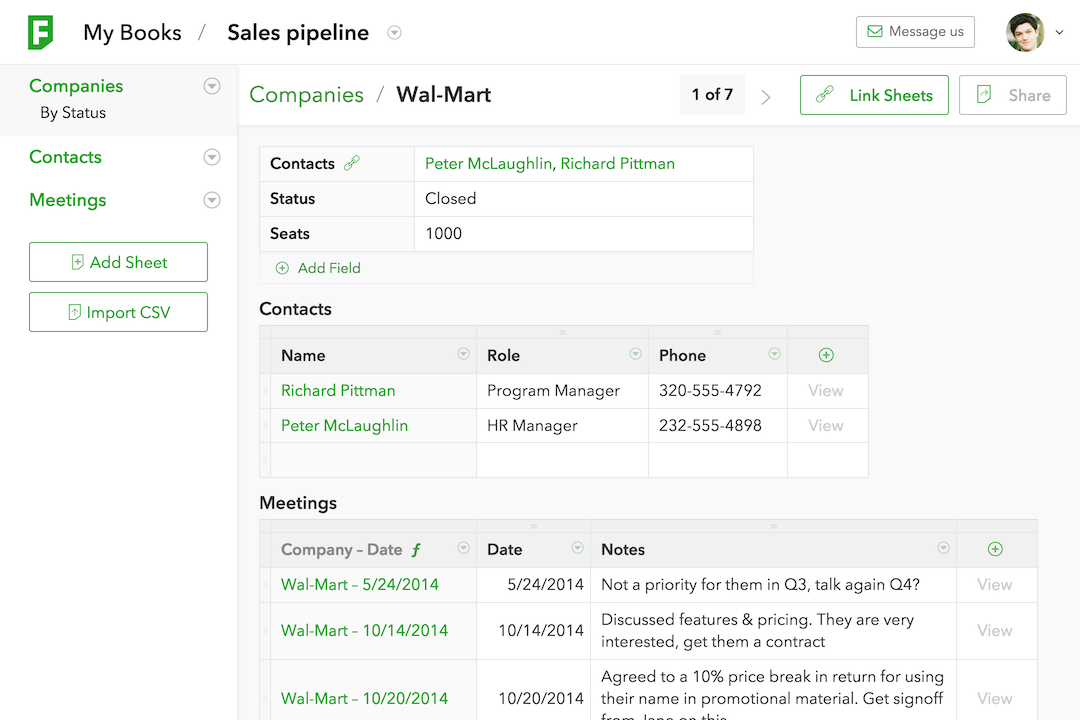Screen dimensions: 1080x720
Task: Click the Import CSV button
Action: tap(118, 312)
